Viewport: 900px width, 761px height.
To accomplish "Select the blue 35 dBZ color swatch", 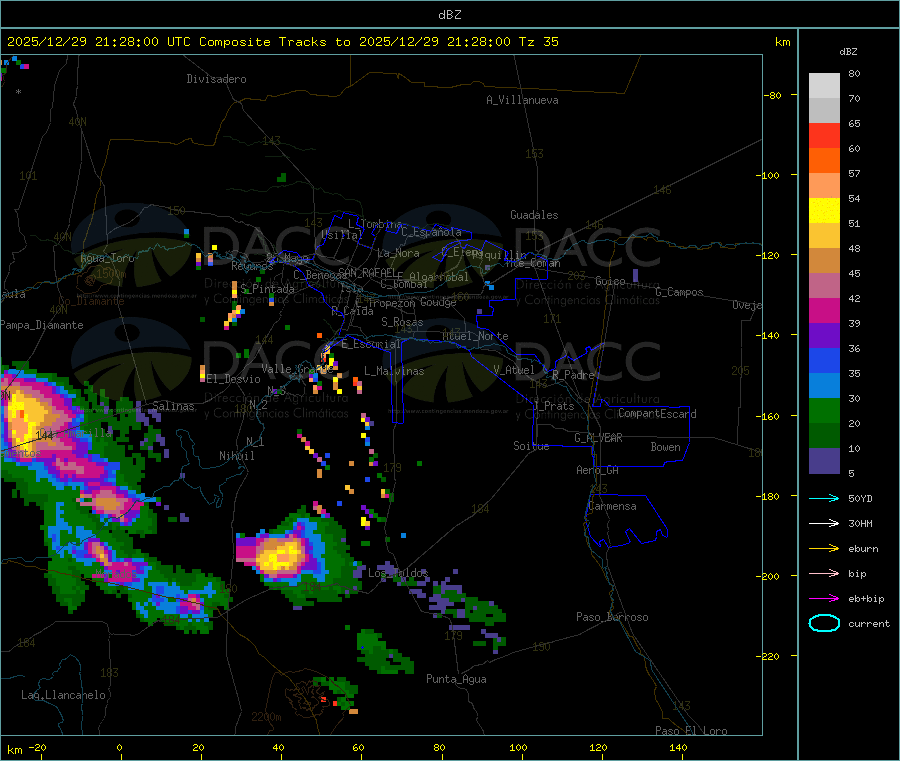I will [824, 360].
